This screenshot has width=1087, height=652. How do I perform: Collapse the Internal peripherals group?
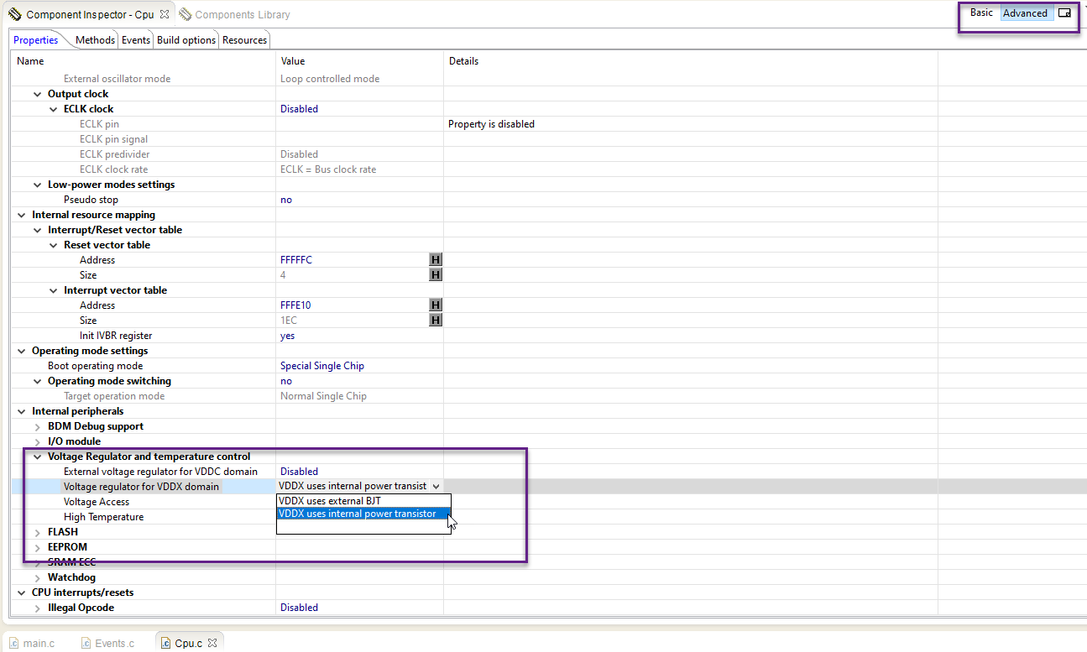pyautogui.click(x=21, y=412)
